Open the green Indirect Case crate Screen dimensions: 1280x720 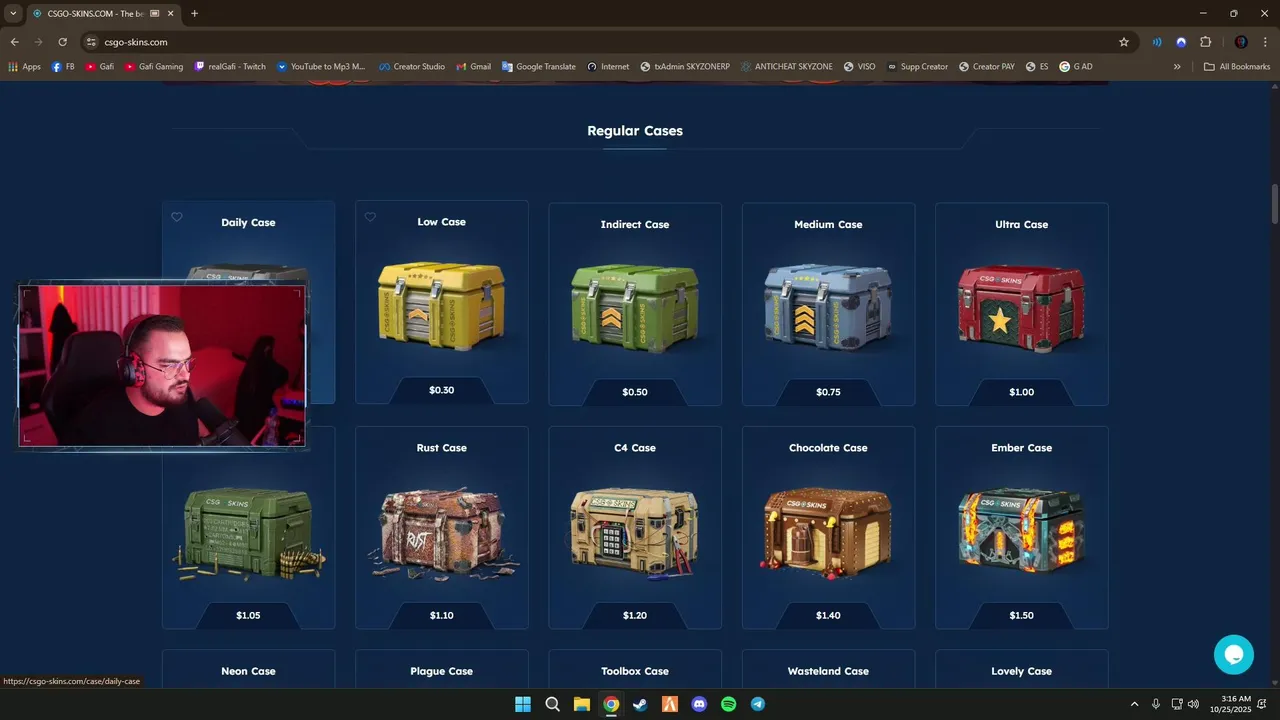635,307
